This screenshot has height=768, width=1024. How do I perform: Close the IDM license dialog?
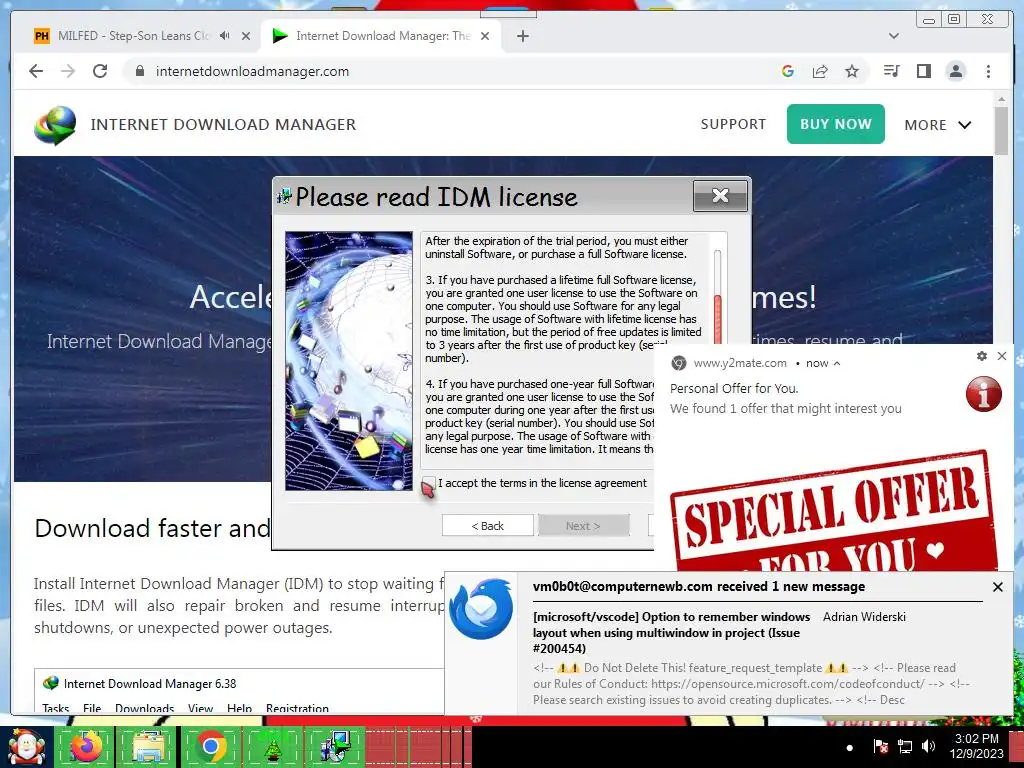point(720,195)
